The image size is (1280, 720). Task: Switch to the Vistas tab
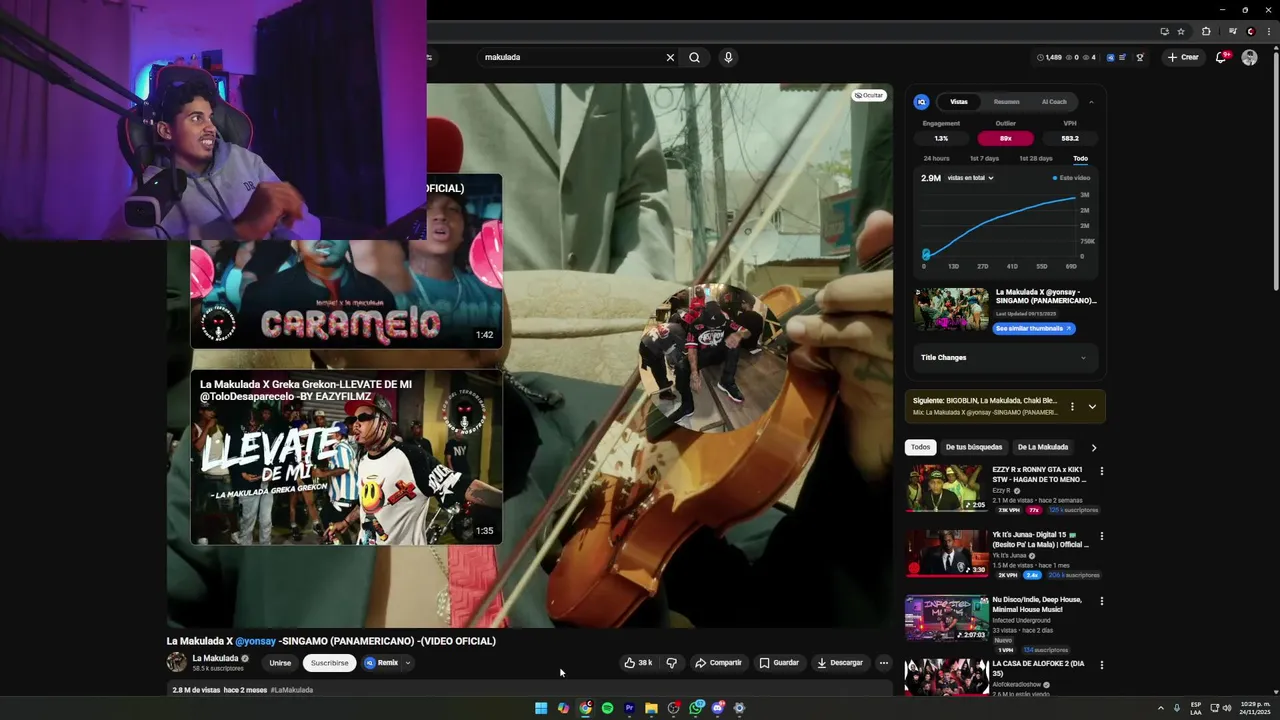click(959, 102)
